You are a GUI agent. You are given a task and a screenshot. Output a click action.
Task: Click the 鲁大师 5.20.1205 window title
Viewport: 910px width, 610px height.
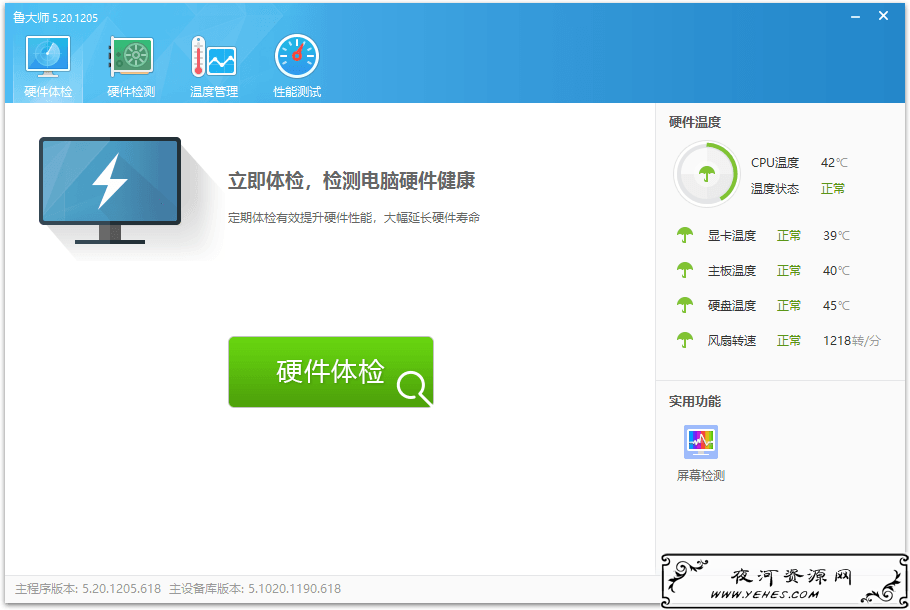coord(55,18)
